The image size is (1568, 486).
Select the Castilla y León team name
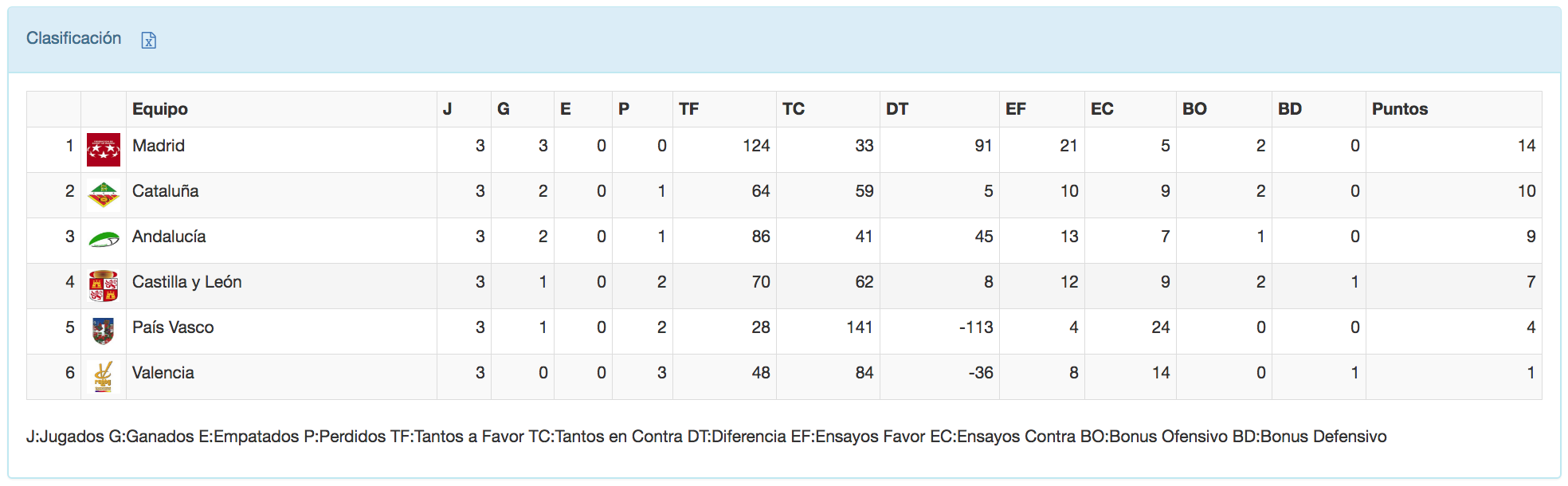186,282
